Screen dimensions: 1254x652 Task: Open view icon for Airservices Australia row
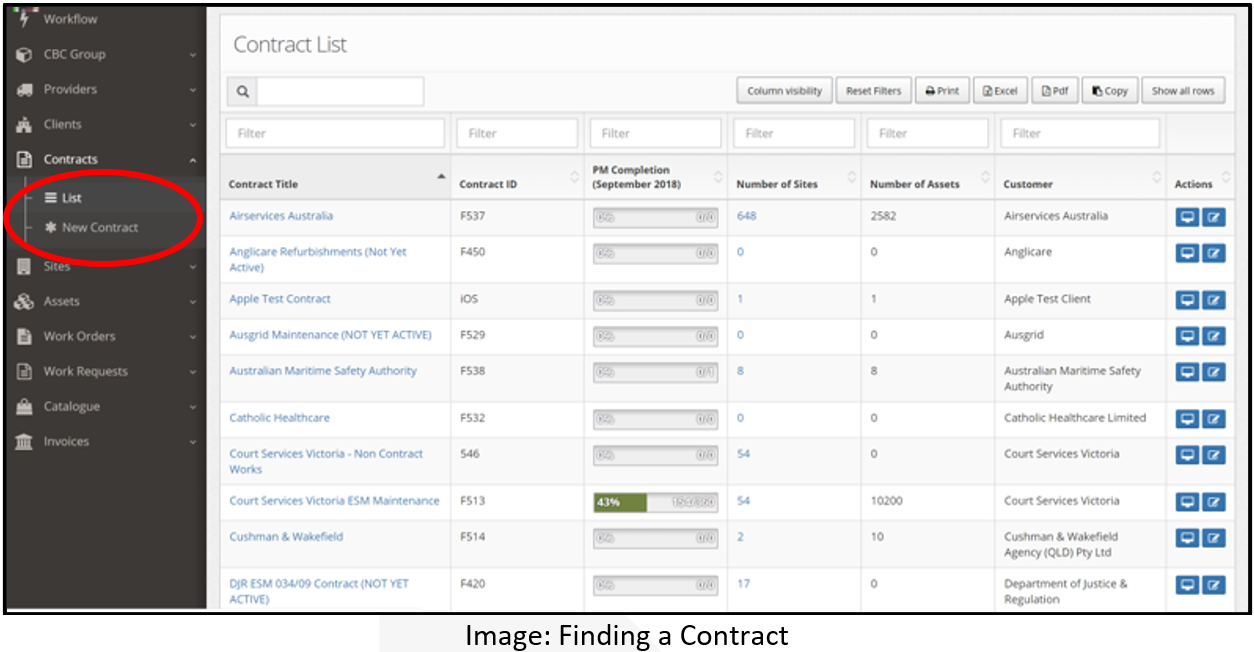1187,218
